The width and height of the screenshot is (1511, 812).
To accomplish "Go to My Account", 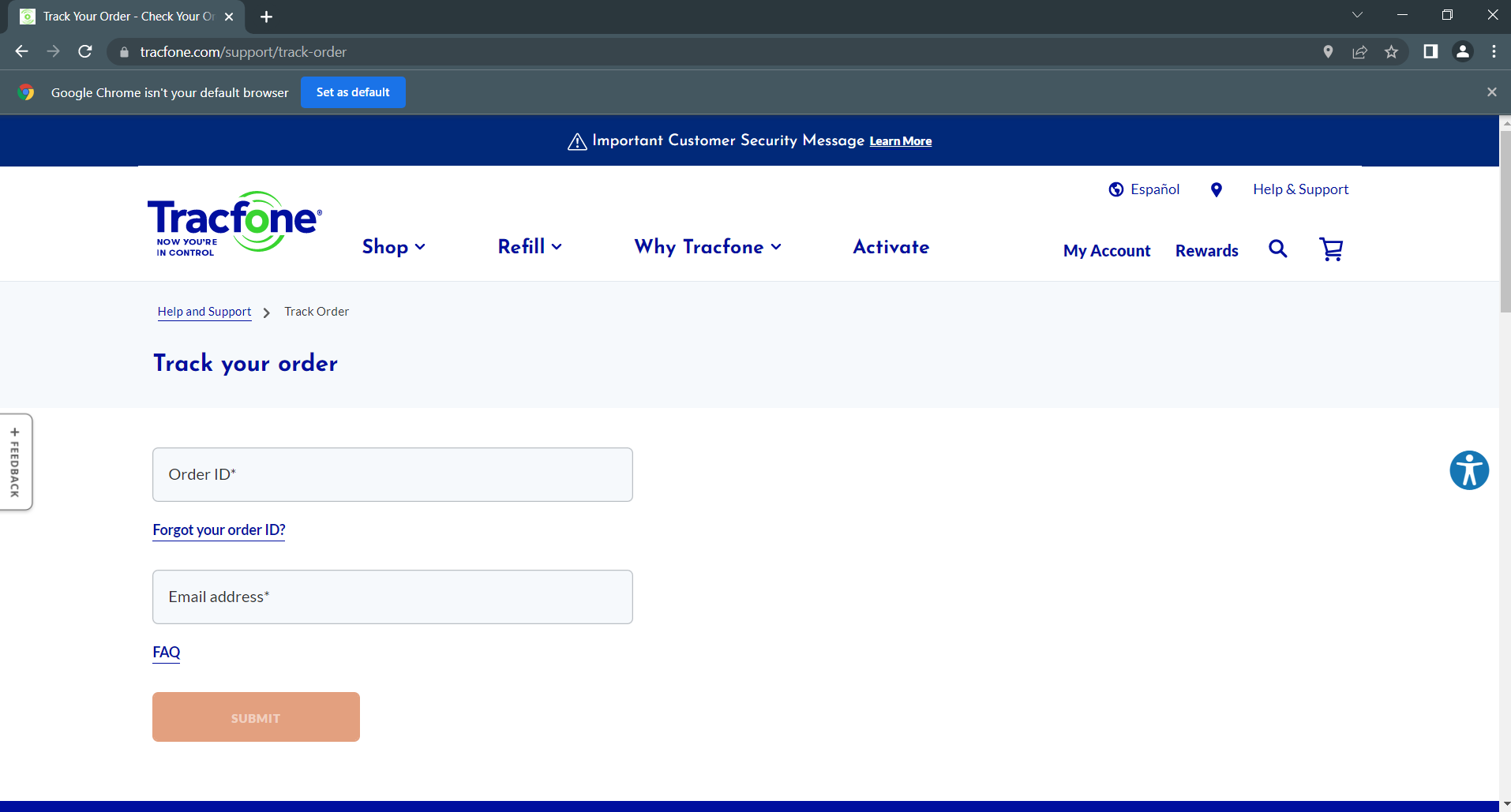I will [1106, 250].
